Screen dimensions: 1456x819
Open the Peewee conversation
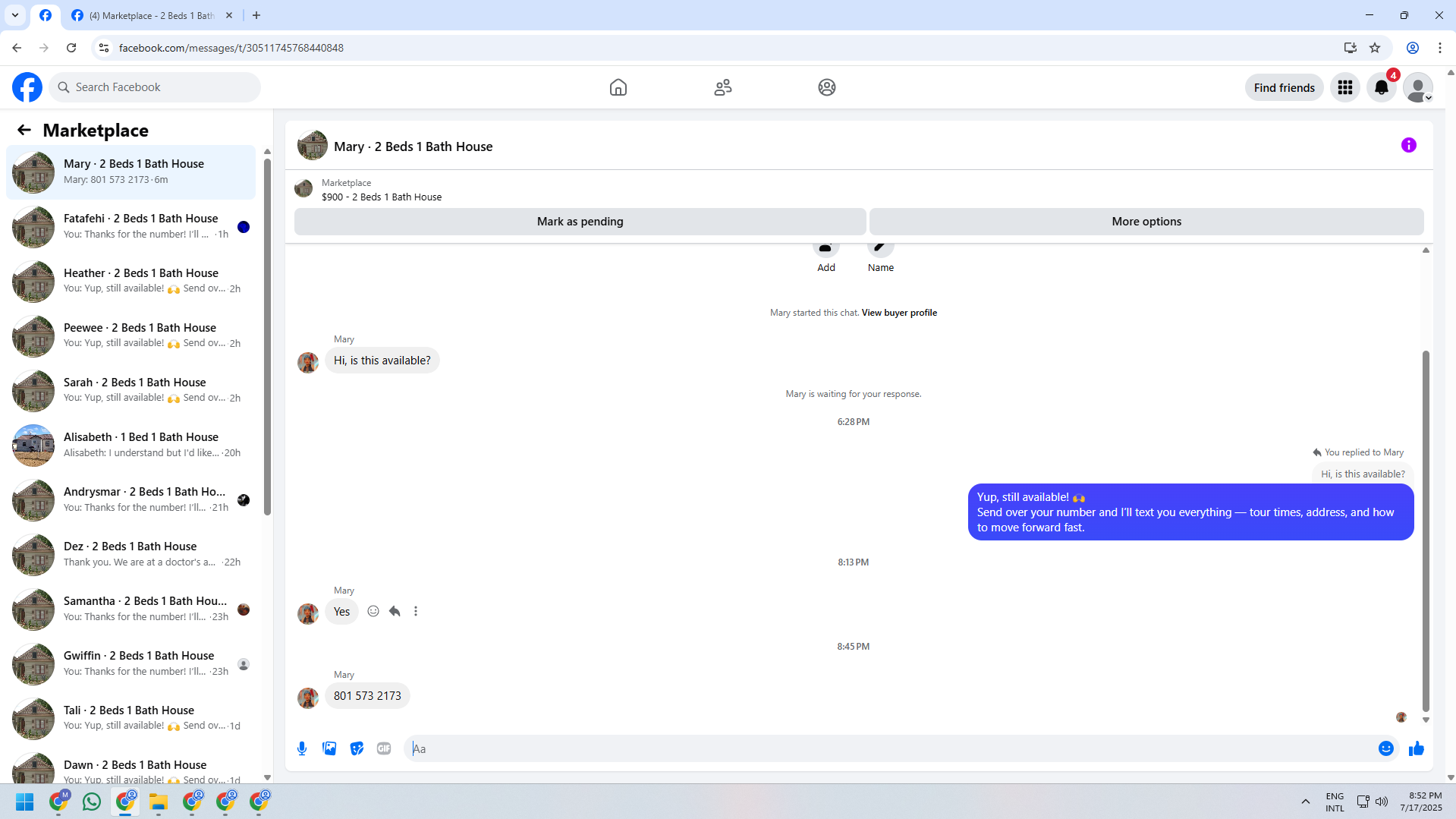click(131, 335)
